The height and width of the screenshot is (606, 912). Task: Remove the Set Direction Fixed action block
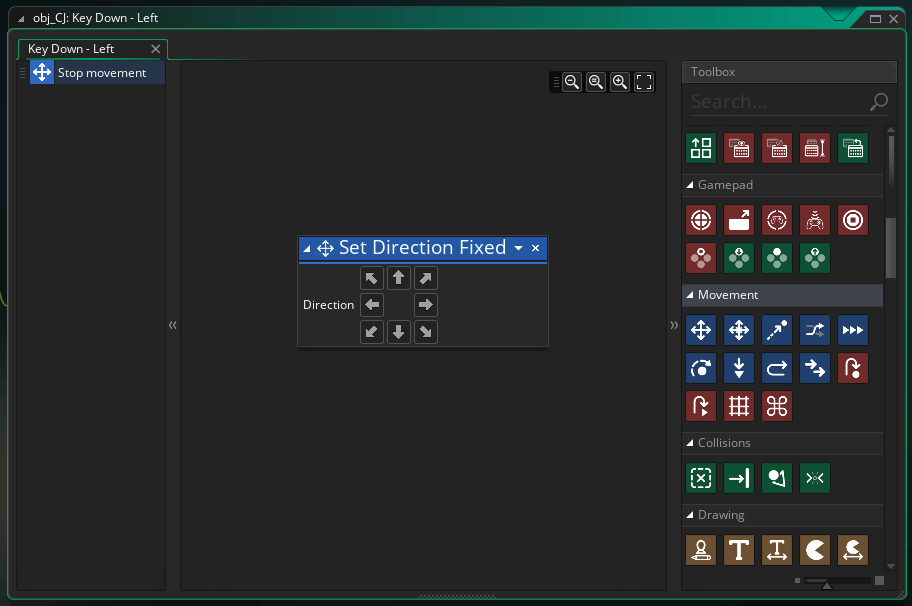point(535,248)
